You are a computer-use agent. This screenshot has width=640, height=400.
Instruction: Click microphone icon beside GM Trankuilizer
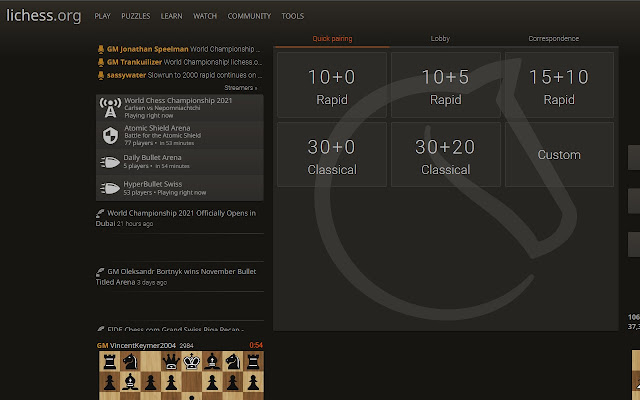click(101, 62)
